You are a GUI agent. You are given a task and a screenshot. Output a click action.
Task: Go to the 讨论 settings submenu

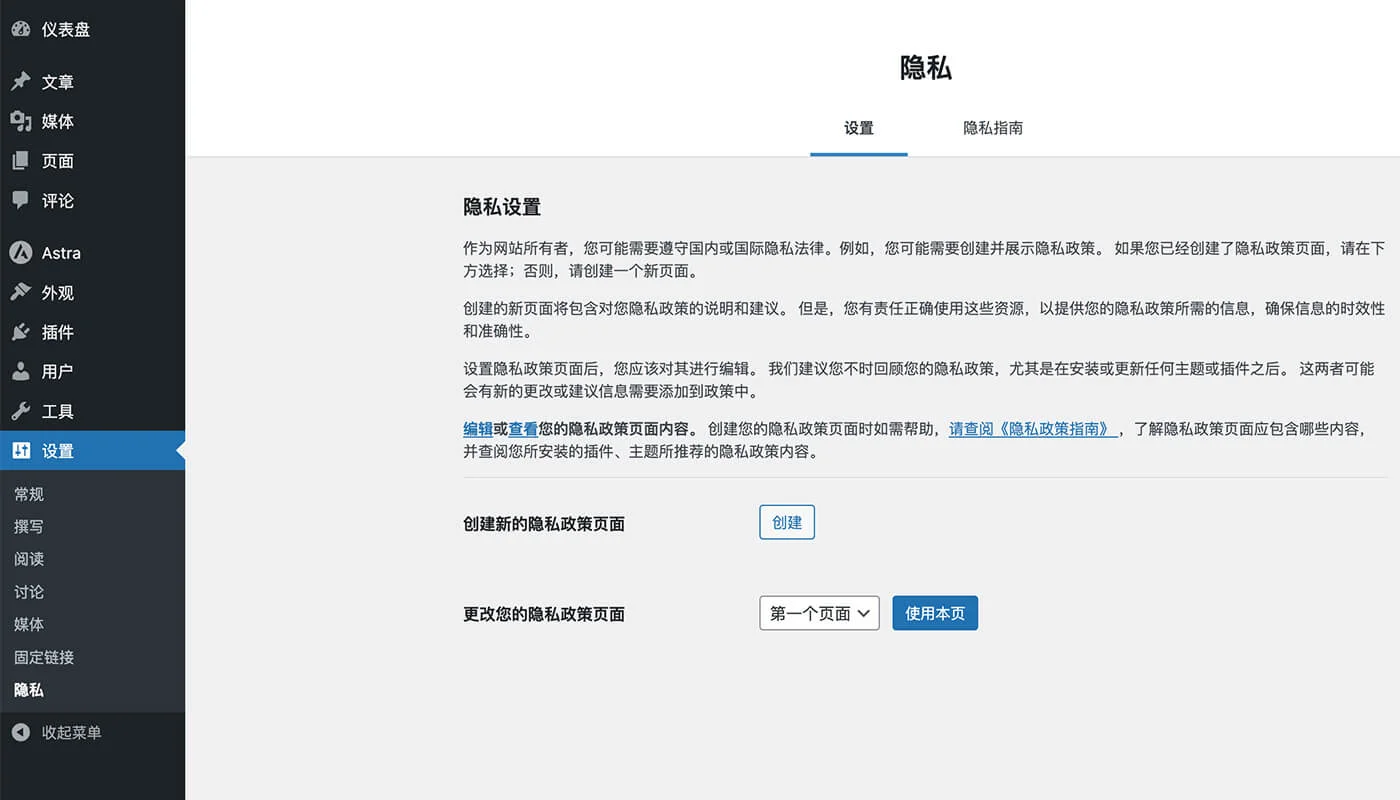(x=28, y=591)
